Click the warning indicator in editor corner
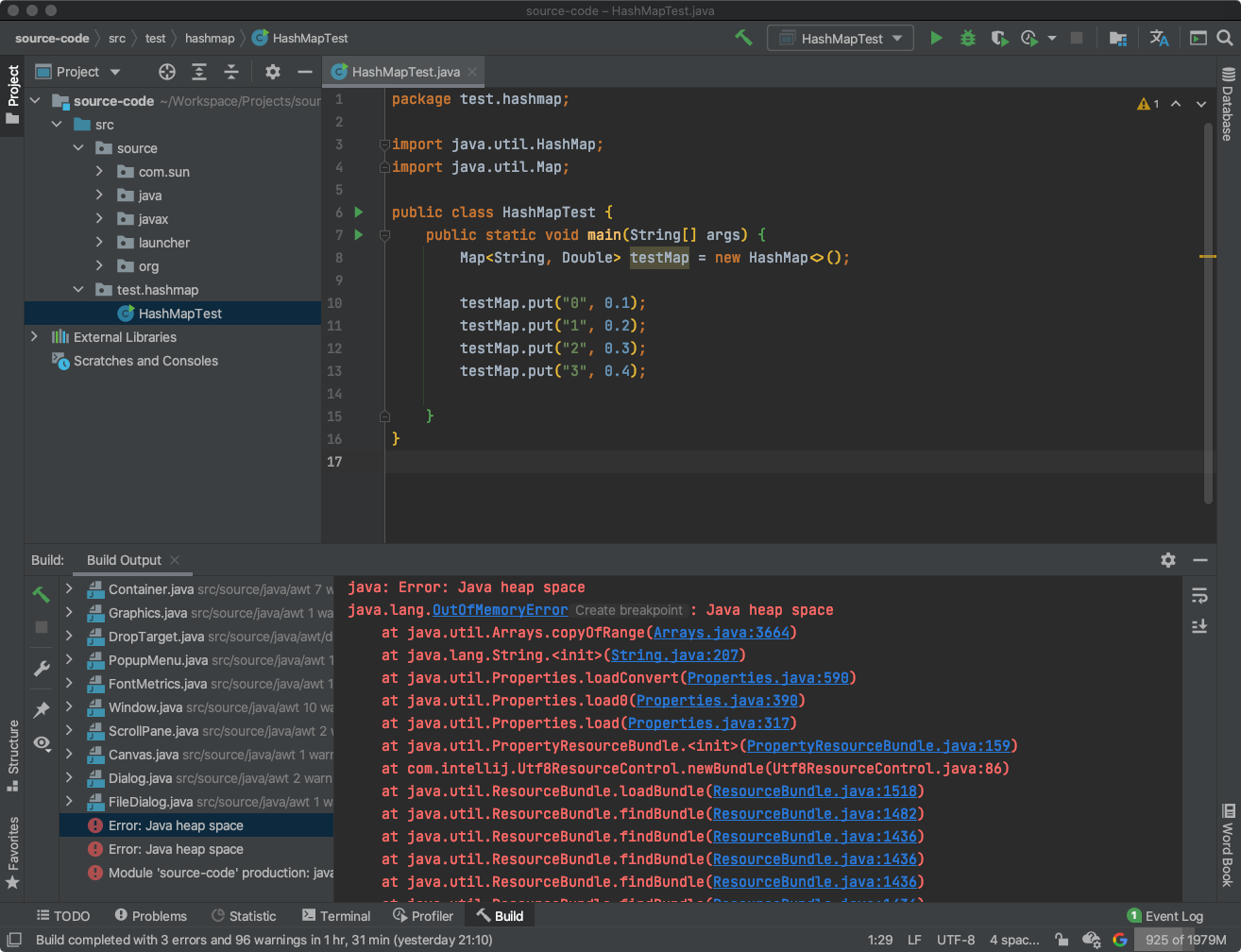This screenshot has width=1241, height=952. point(1147,104)
